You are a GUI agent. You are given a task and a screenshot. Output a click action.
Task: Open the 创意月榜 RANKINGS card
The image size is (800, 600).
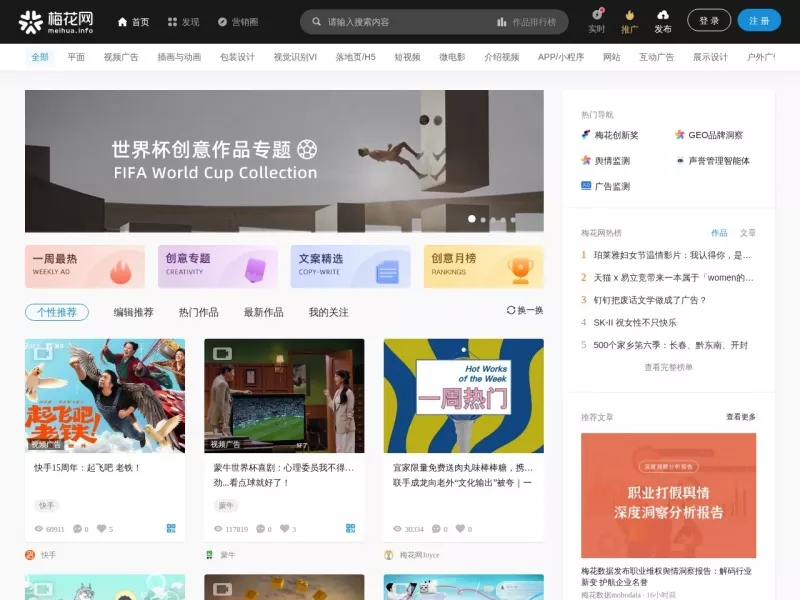(x=484, y=266)
